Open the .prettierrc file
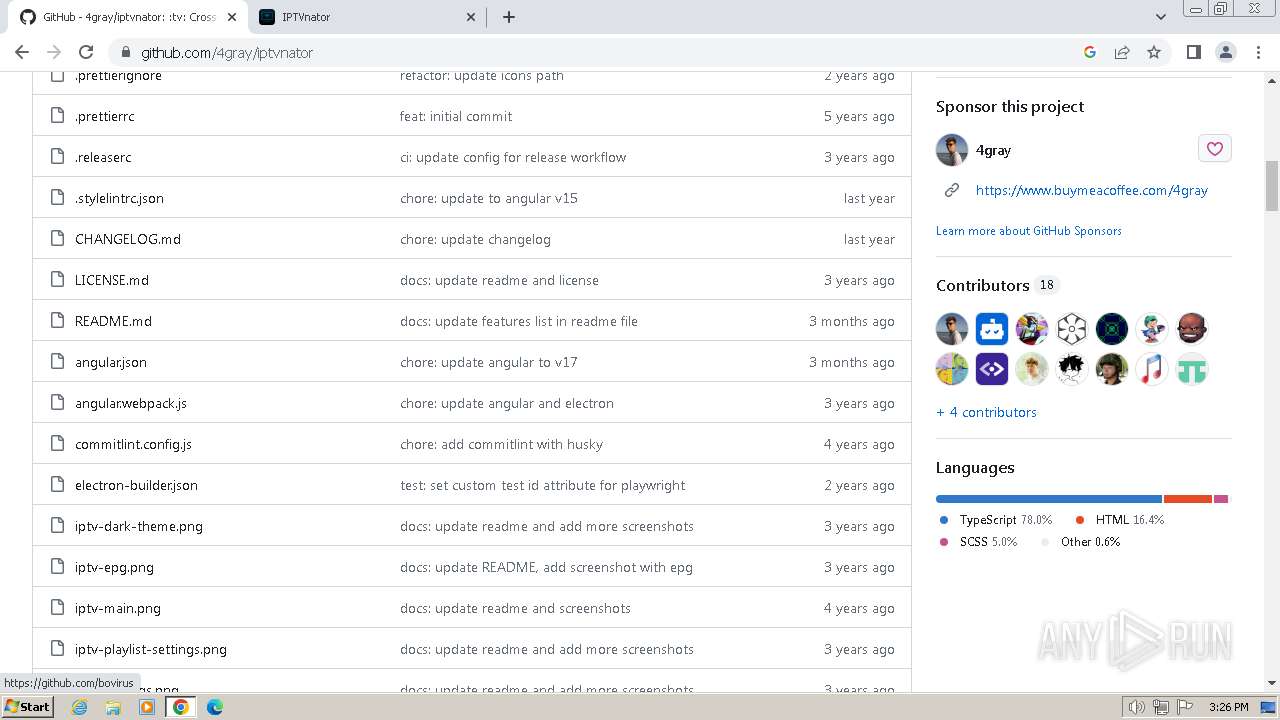This screenshot has height=720, width=1280. point(104,116)
